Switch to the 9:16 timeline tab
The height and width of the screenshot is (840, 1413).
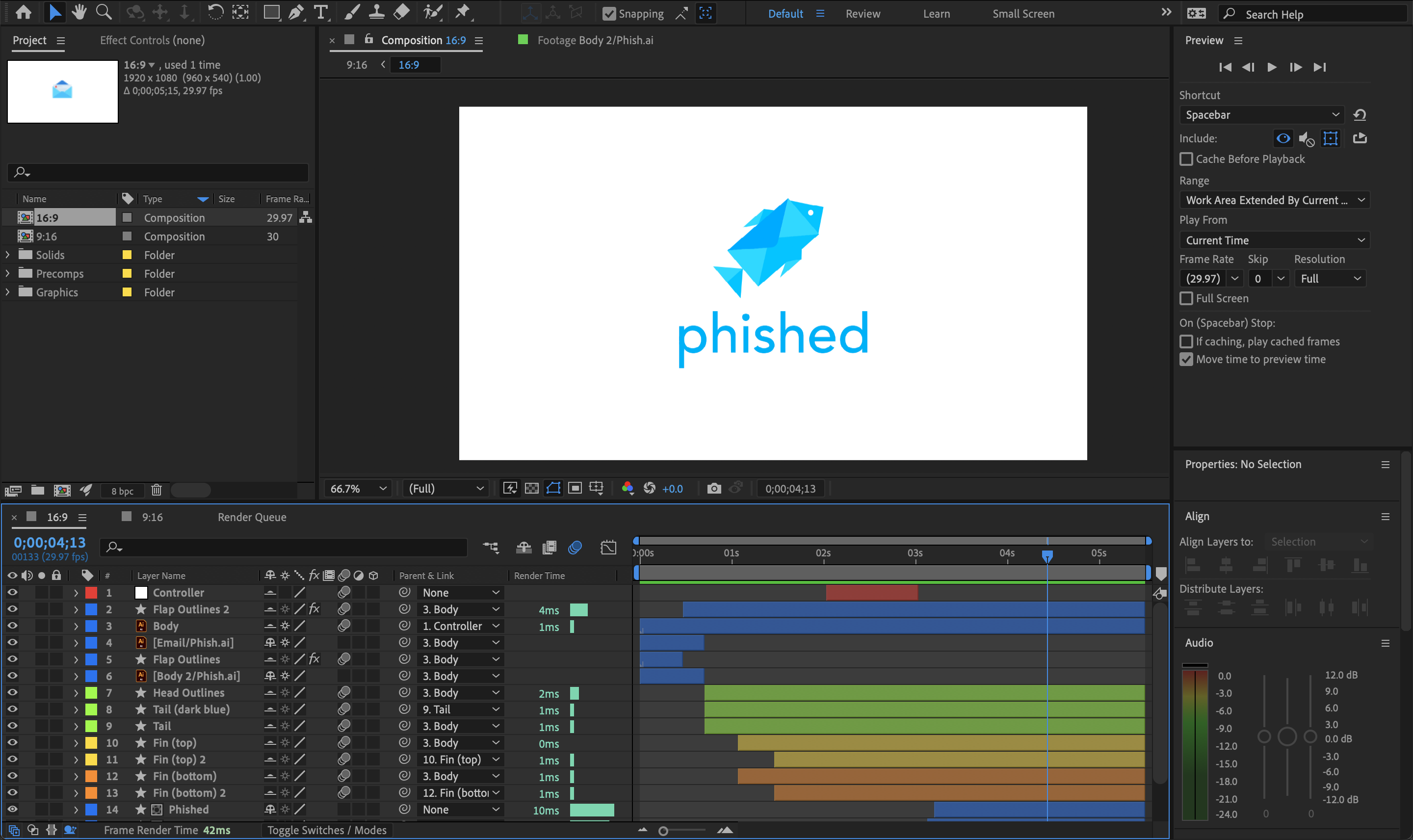pyautogui.click(x=152, y=517)
